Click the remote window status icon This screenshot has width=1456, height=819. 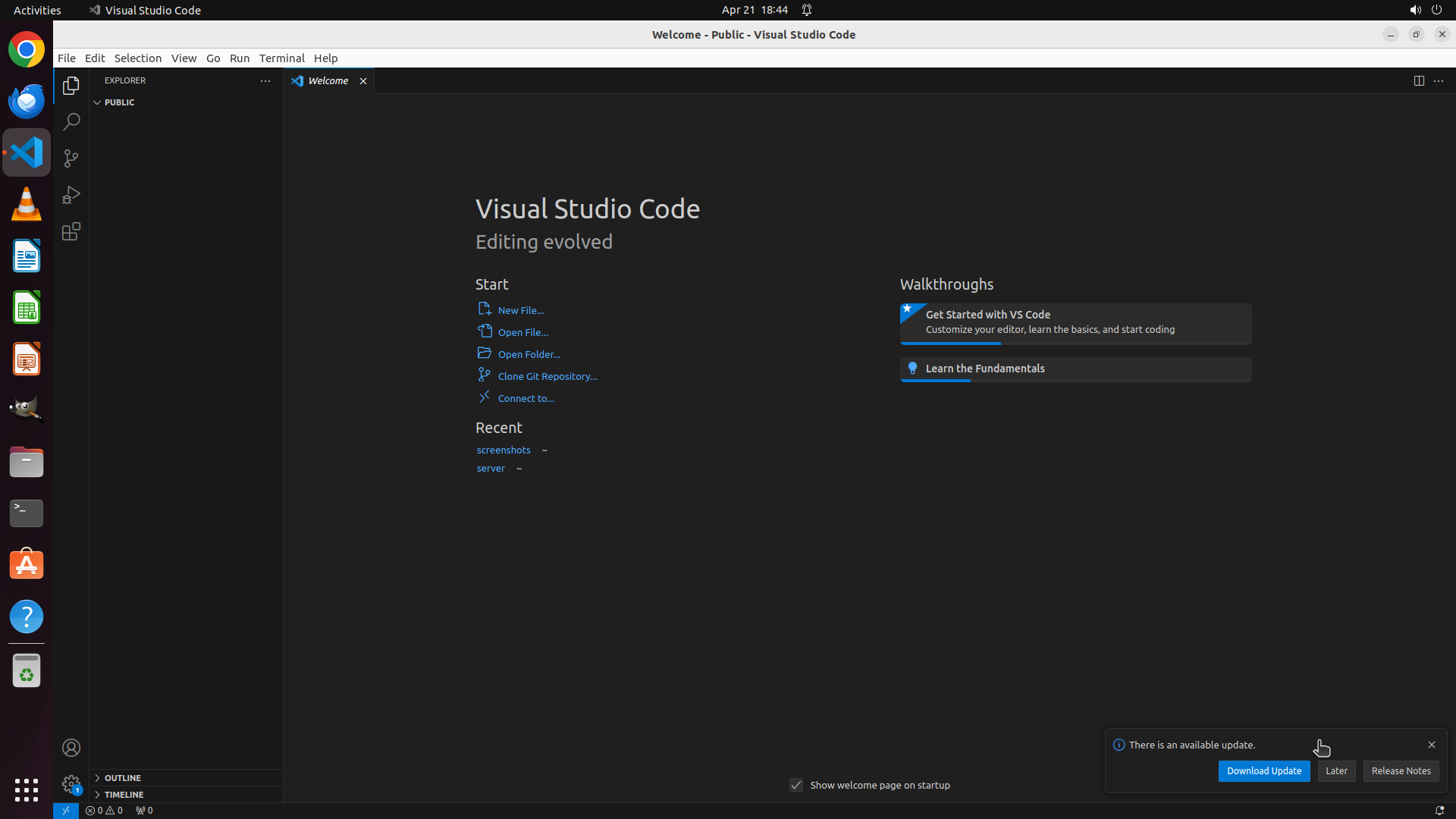click(66, 811)
